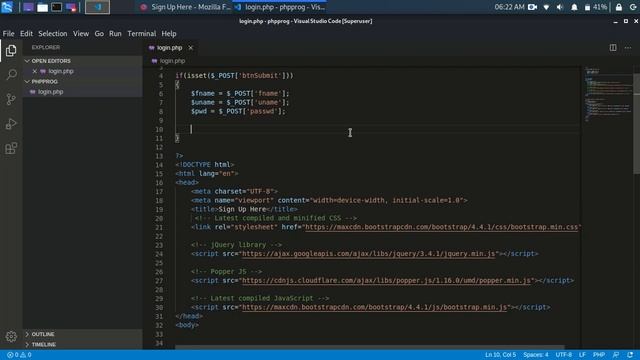This screenshot has width=640, height=360.
Task: Open the editor More Actions ellipsis
Action: click(x=628, y=48)
